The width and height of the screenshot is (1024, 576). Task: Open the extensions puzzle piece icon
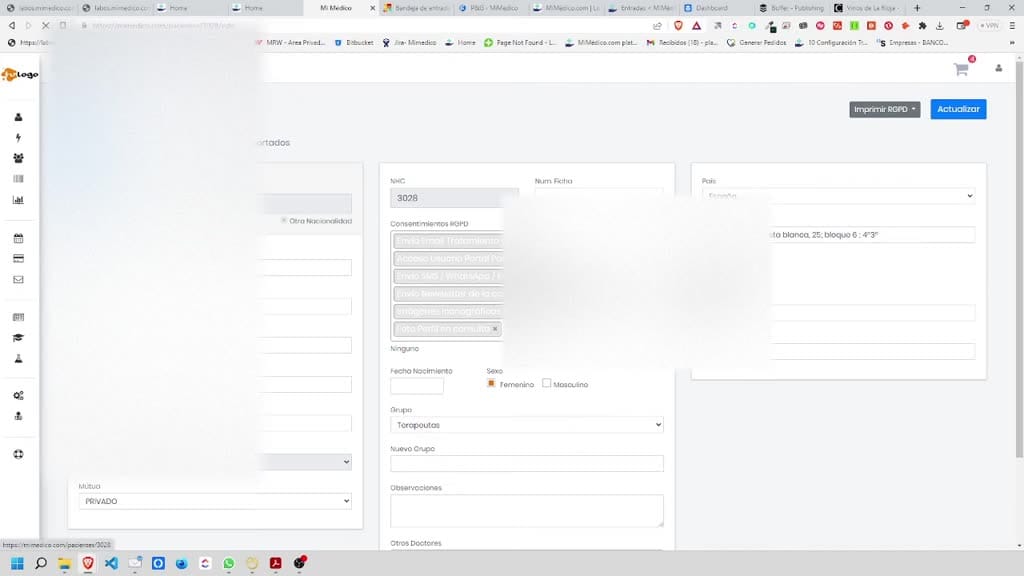[x=922, y=25]
